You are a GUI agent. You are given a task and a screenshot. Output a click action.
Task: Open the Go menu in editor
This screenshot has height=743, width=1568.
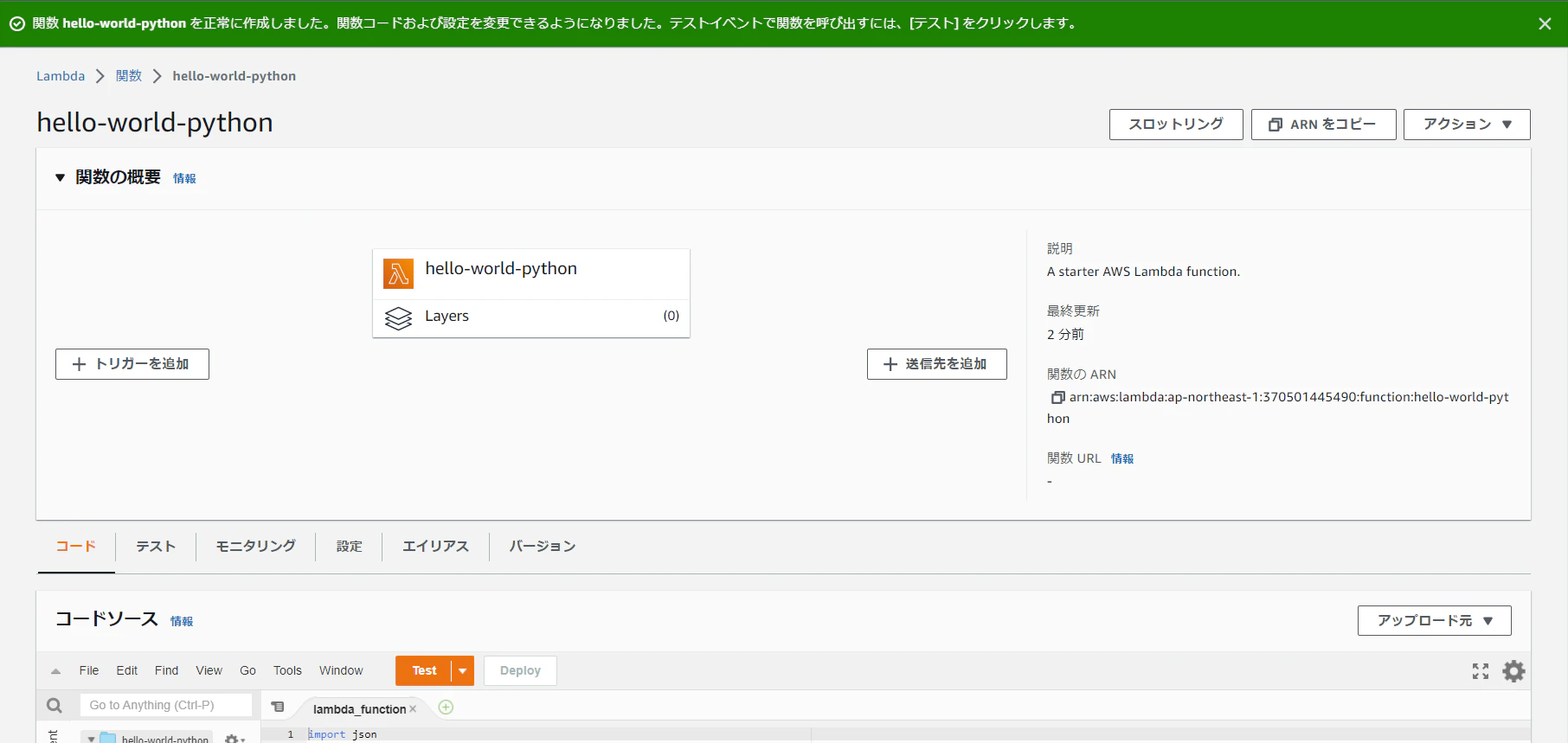tap(248, 670)
